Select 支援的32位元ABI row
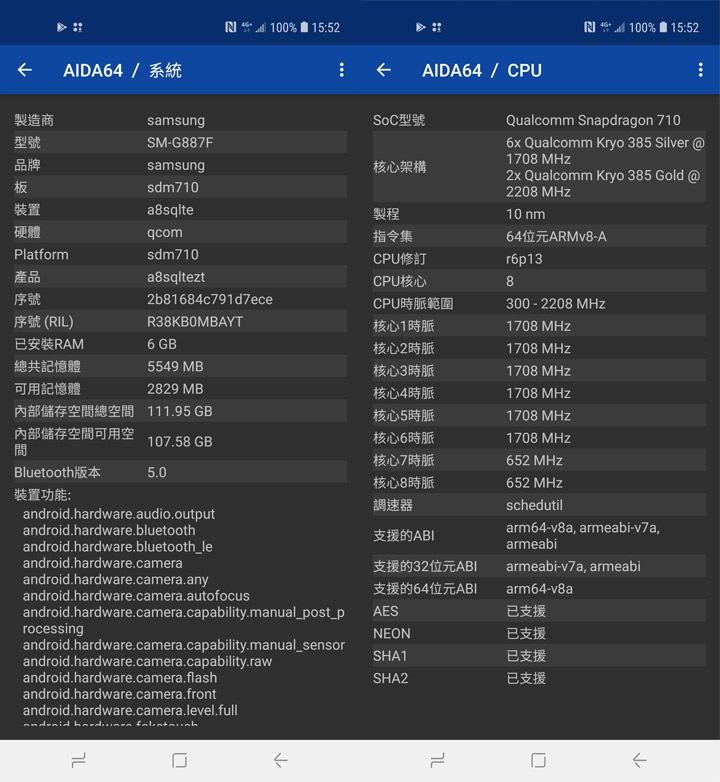Viewport: 720px width, 782px height. 539,567
